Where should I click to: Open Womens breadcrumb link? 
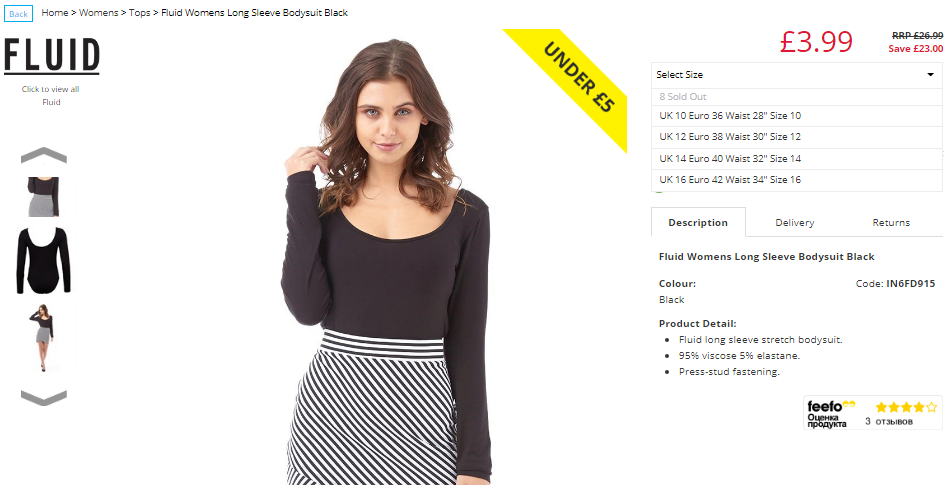98,13
